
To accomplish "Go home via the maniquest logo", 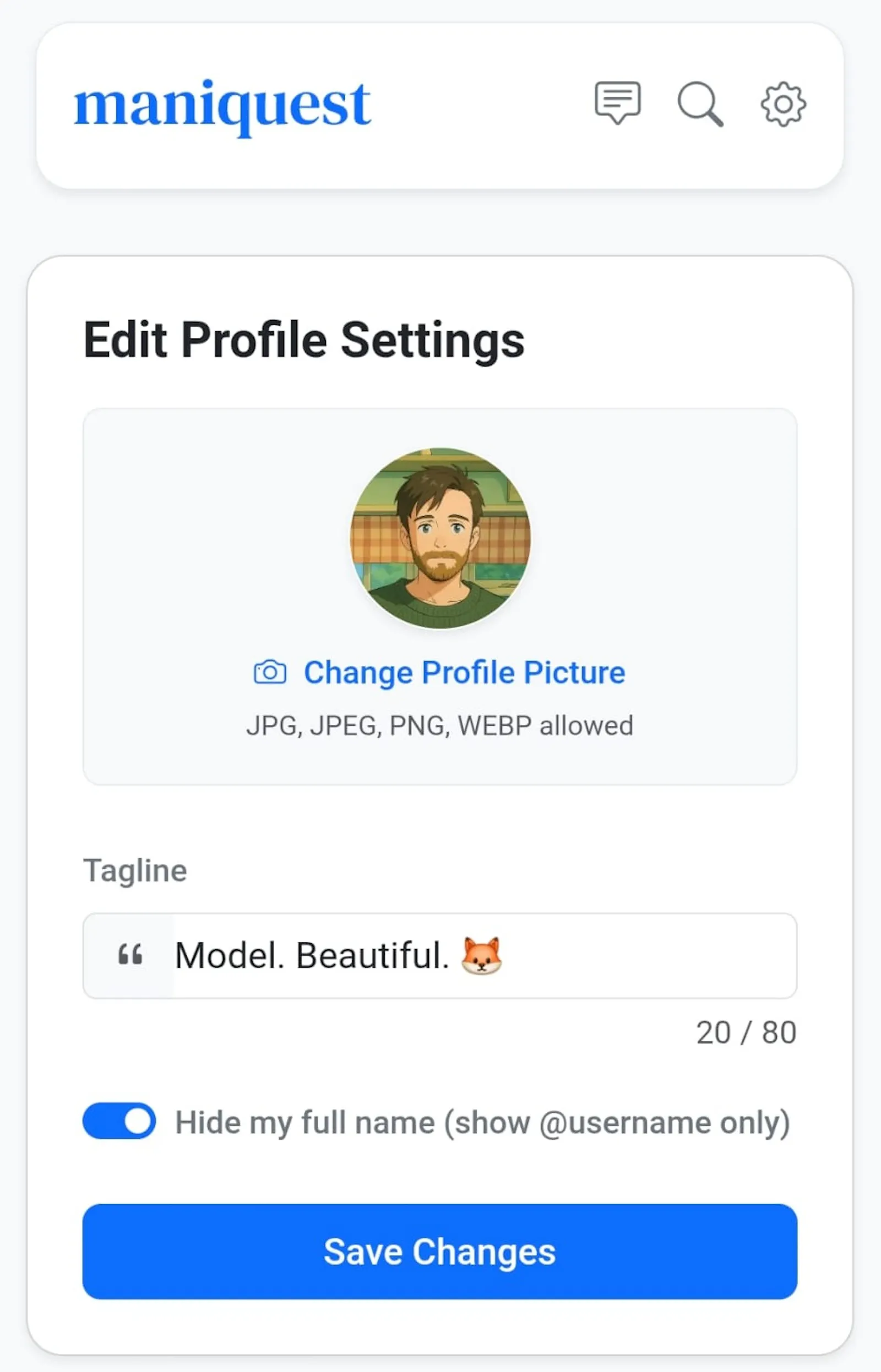I will click(222, 107).
